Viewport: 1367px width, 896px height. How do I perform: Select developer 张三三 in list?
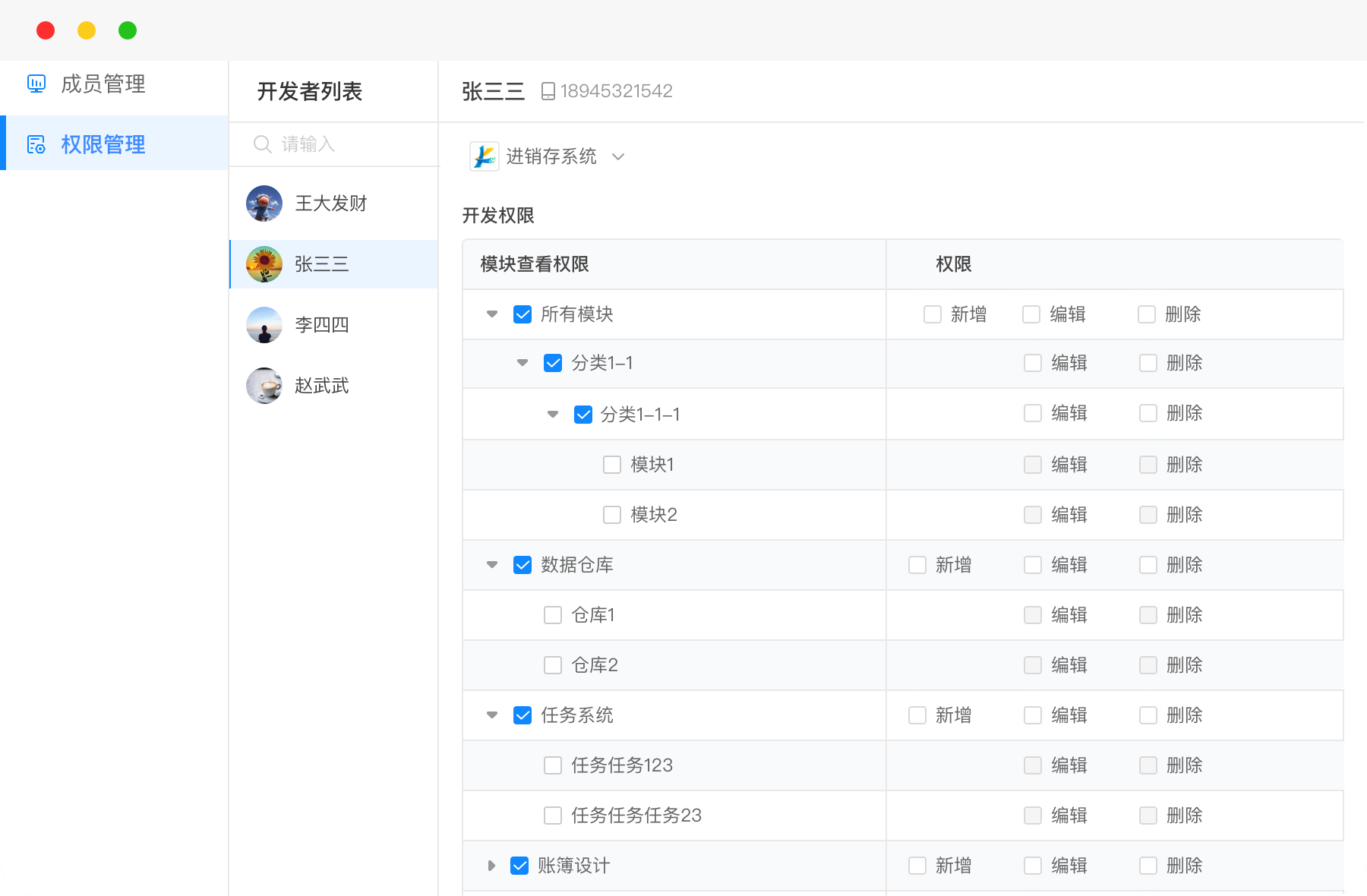334,264
